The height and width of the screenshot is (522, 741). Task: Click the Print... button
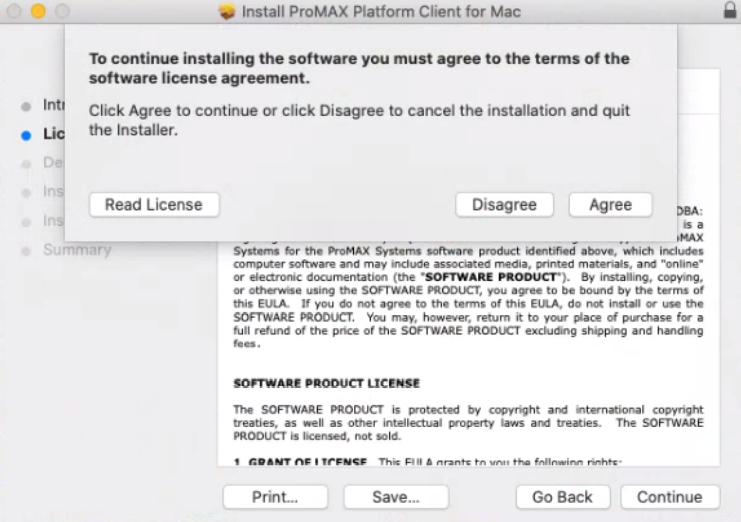[x=275, y=497]
